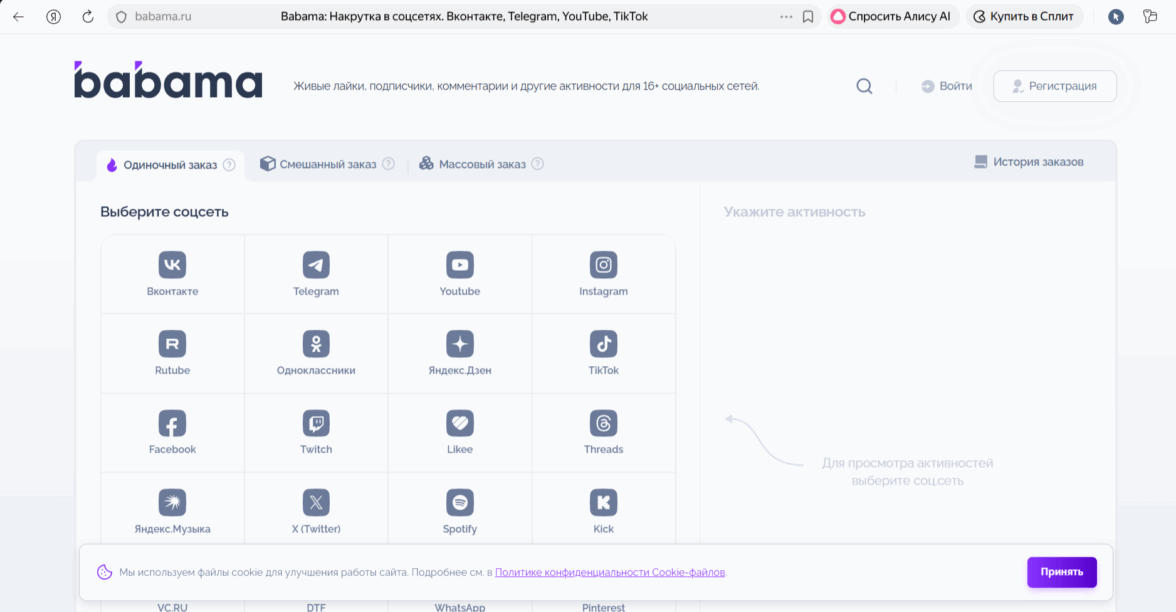Open Политике конфиденциальности Cookie-файлов link
Viewport: 1176px width, 612px height.
pyautogui.click(x=610, y=572)
